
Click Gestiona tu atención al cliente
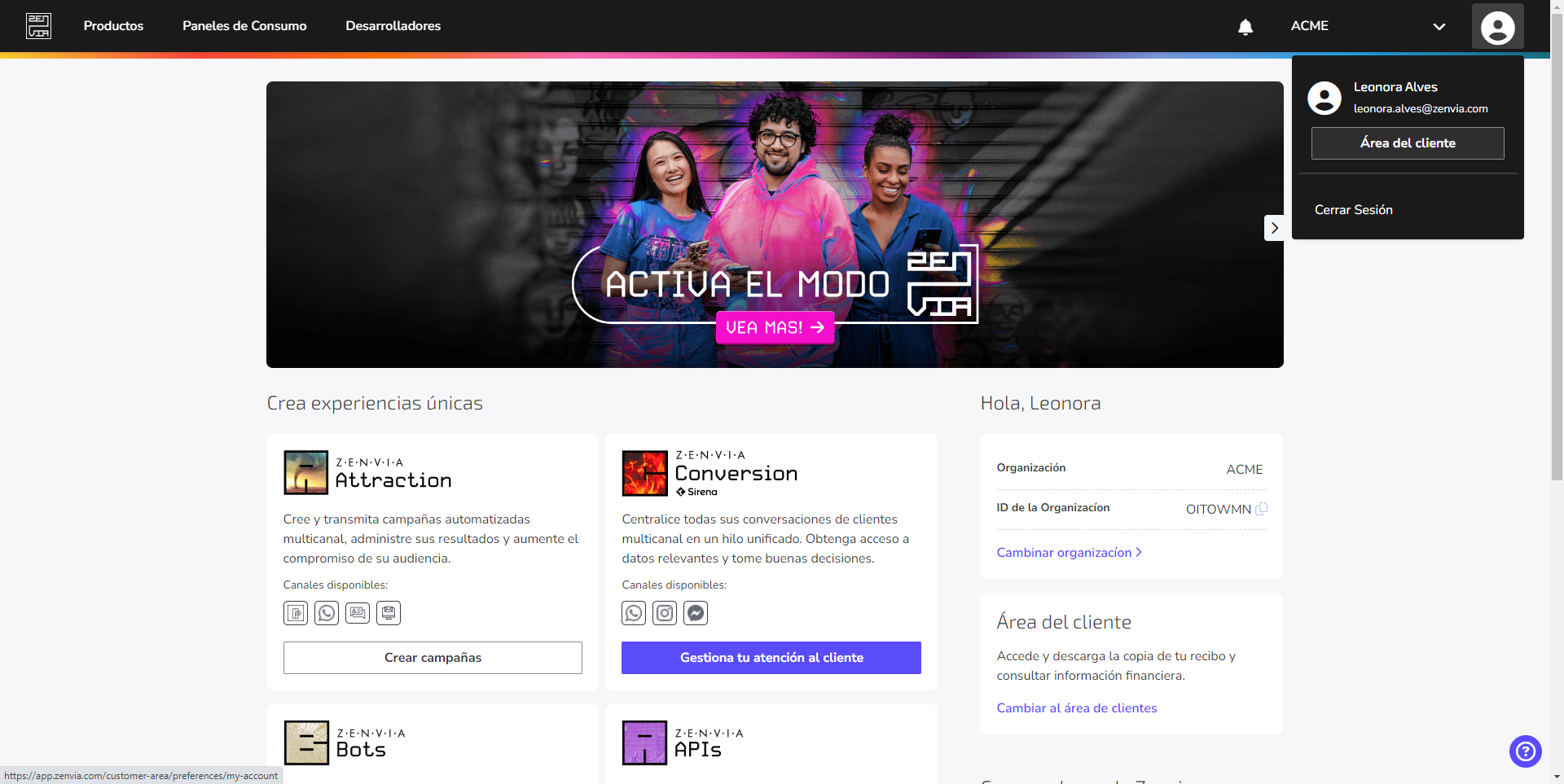point(771,657)
